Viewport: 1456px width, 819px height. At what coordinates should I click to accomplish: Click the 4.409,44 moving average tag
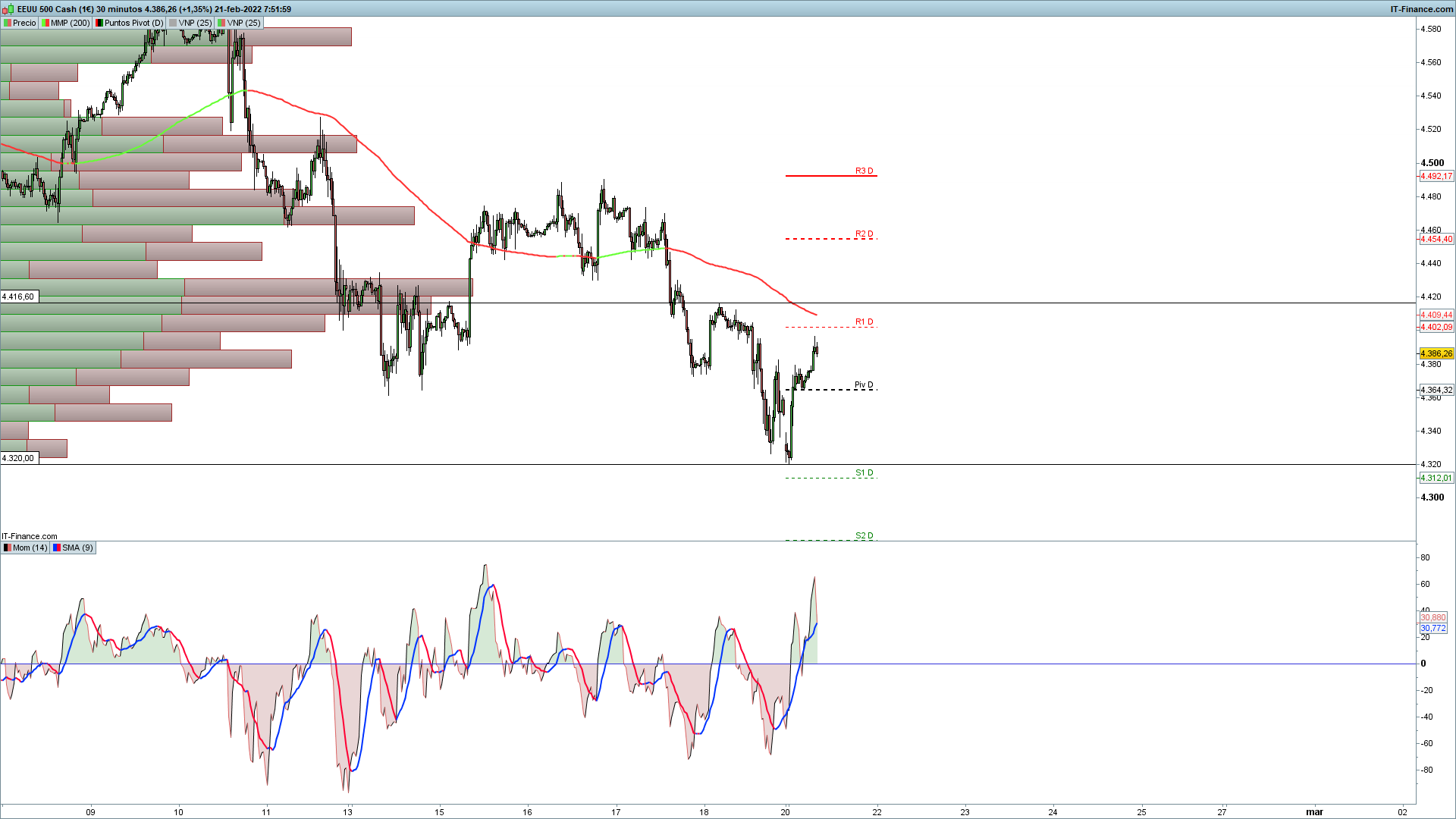click(1436, 315)
